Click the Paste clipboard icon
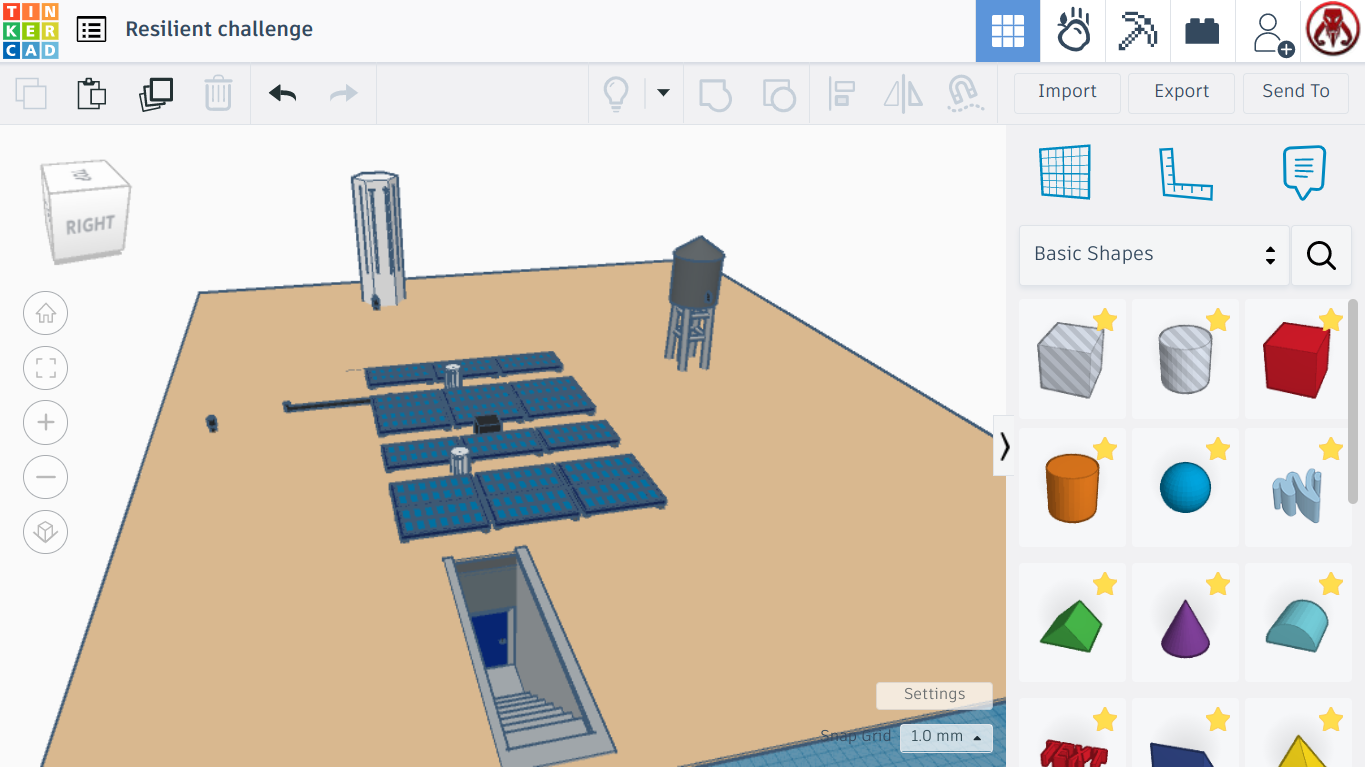The width and height of the screenshot is (1365, 767). tap(92, 94)
